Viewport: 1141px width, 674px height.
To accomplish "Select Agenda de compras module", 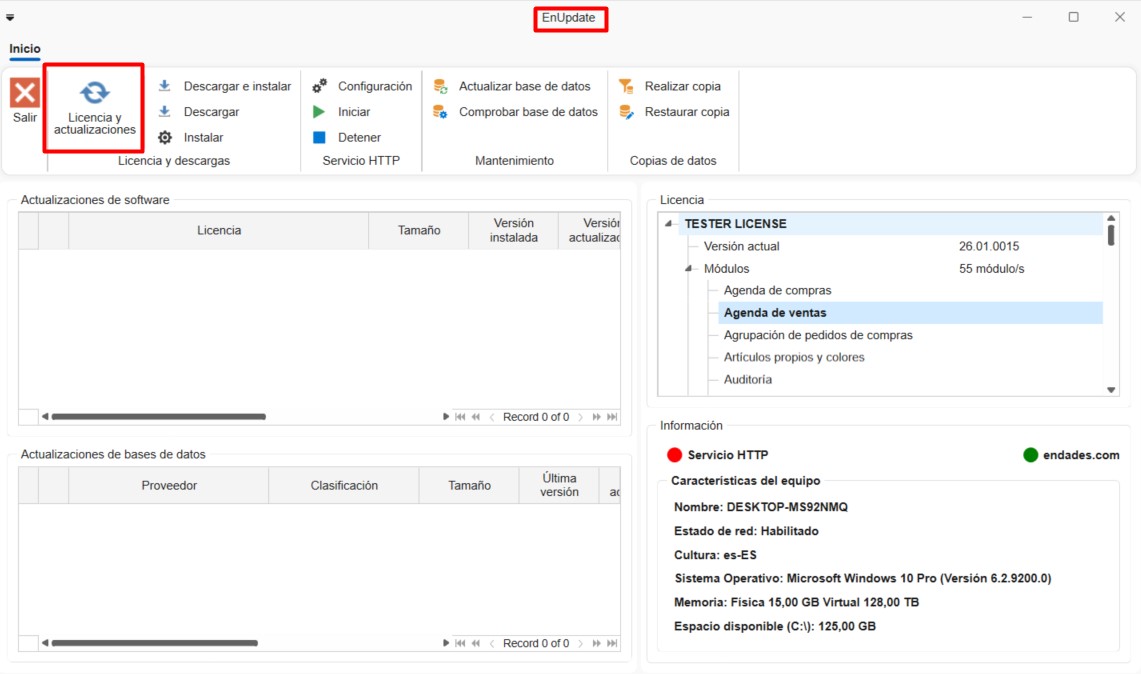I will [777, 291].
